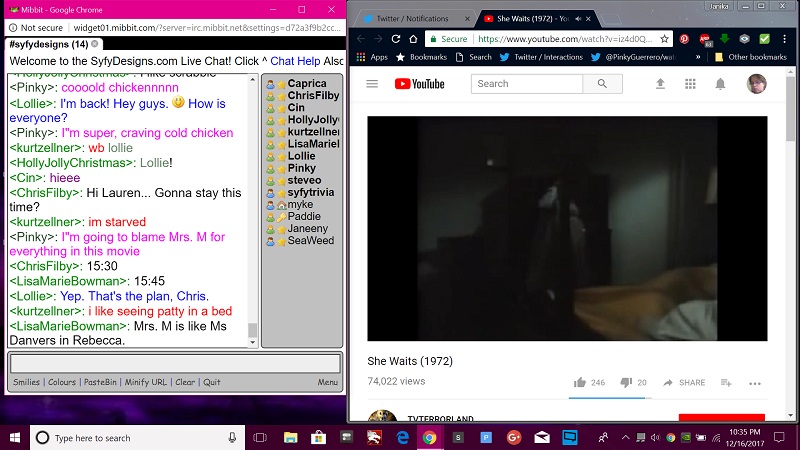Share the She Waits video
The image size is (800, 450).
(x=684, y=383)
